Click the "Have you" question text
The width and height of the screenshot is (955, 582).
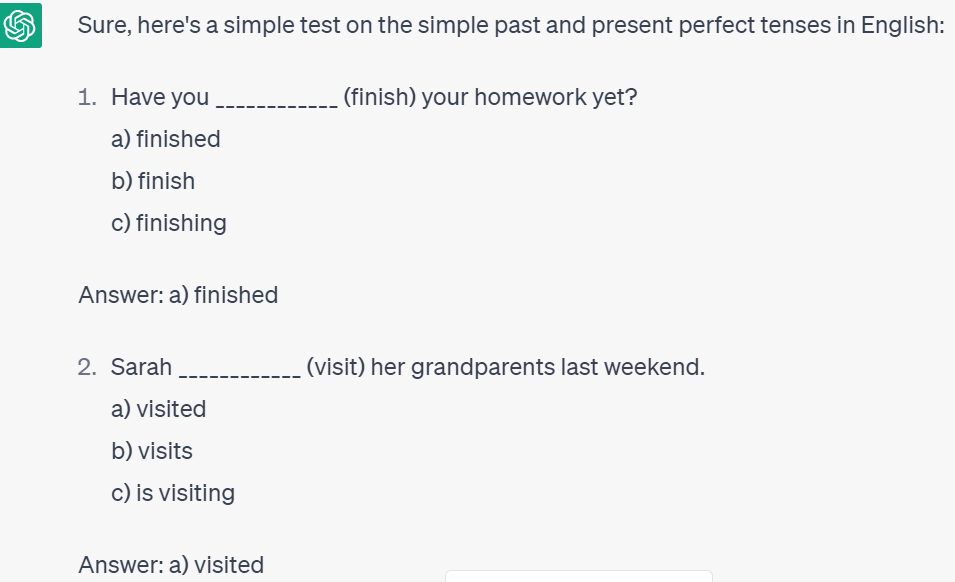coord(160,97)
